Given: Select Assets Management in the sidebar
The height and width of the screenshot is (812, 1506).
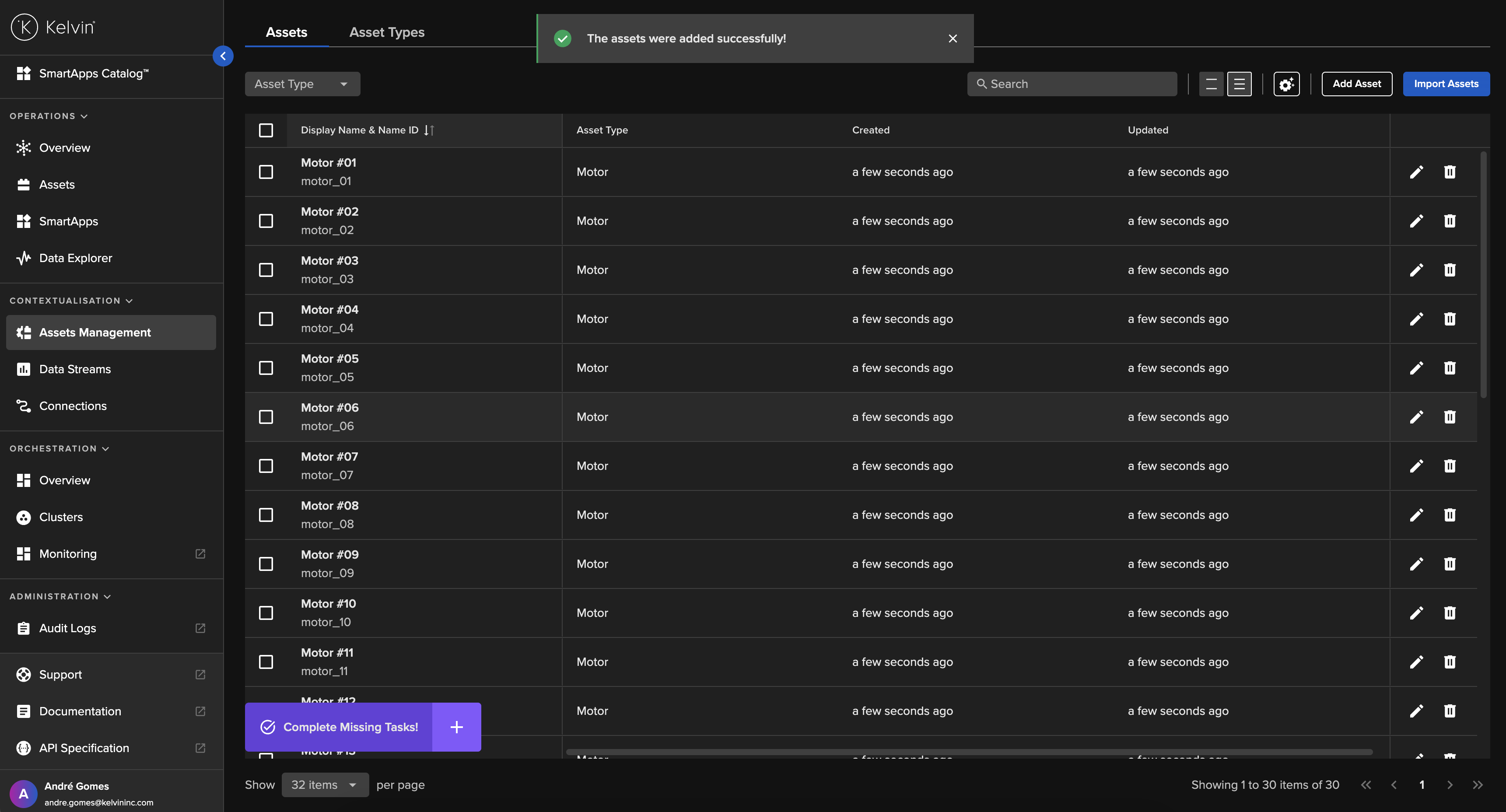Looking at the screenshot, I should click(x=94, y=332).
